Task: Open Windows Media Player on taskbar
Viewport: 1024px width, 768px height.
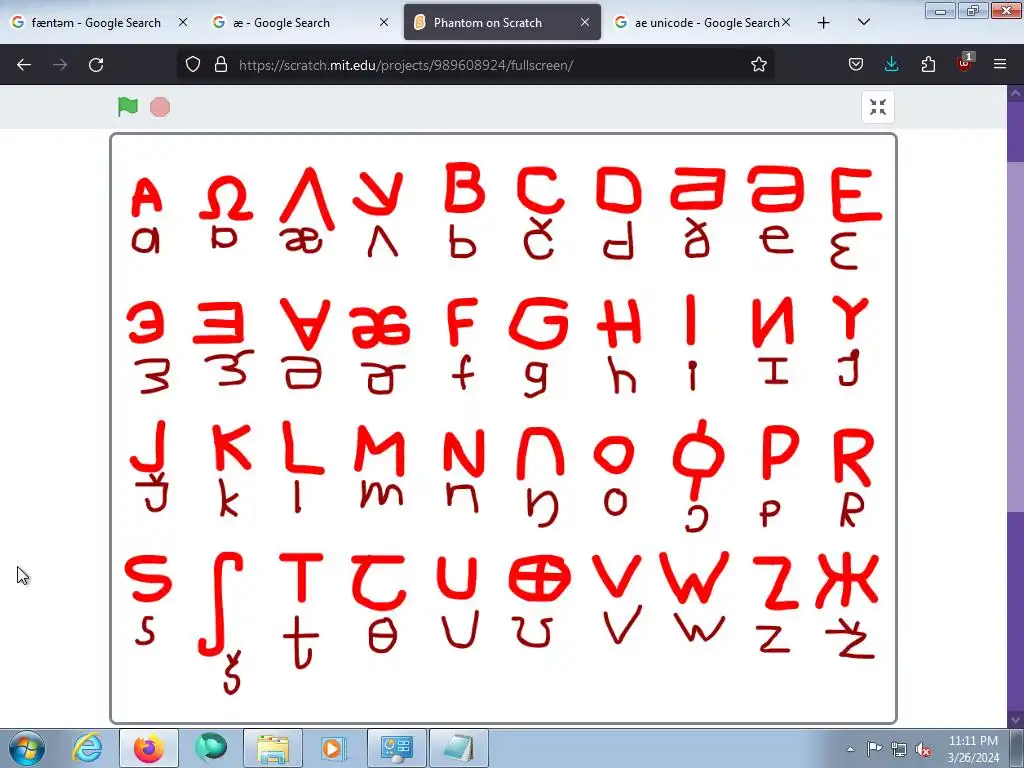Action: [x=334, y=748]
